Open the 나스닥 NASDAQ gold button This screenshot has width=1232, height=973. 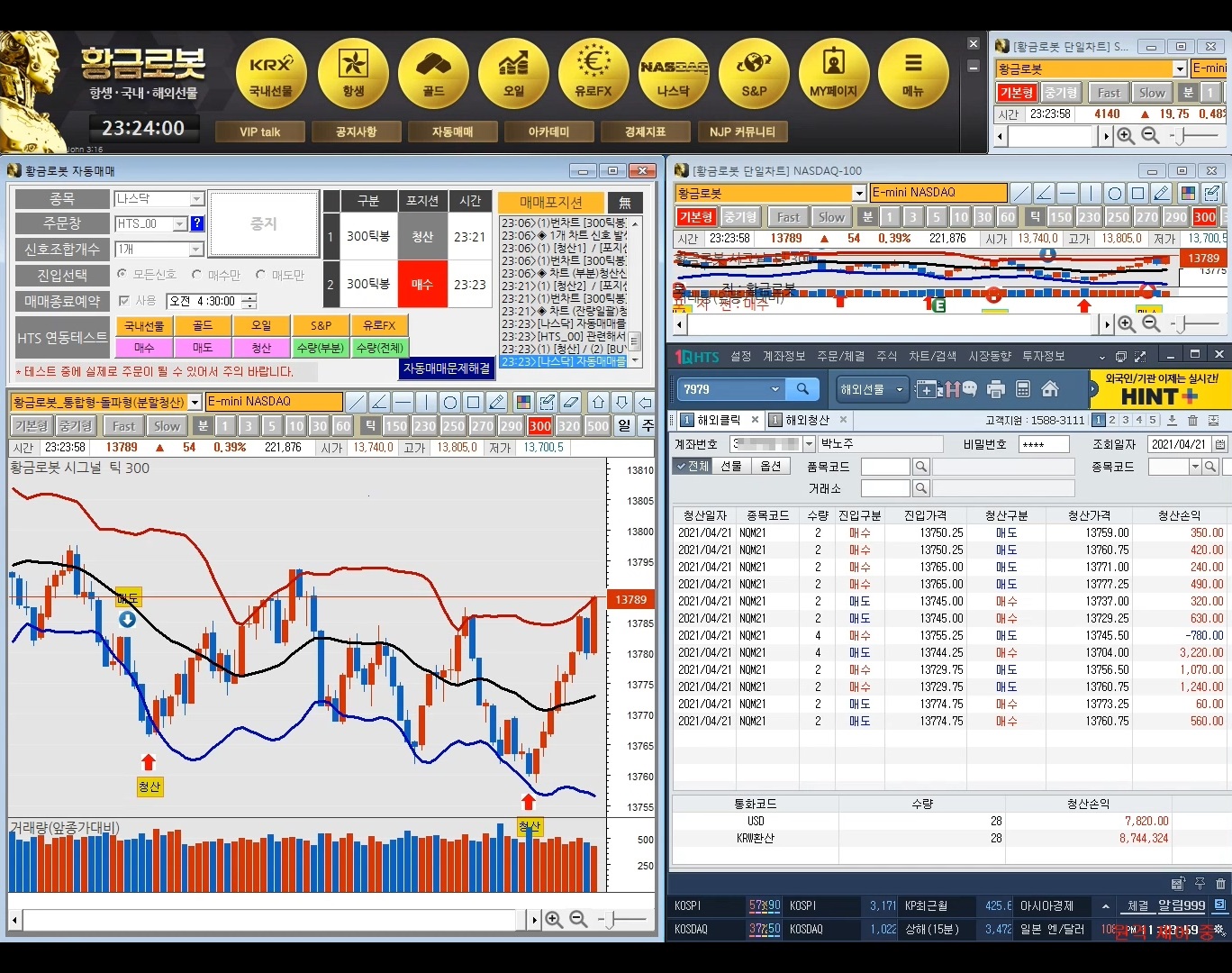click(674, 74)
